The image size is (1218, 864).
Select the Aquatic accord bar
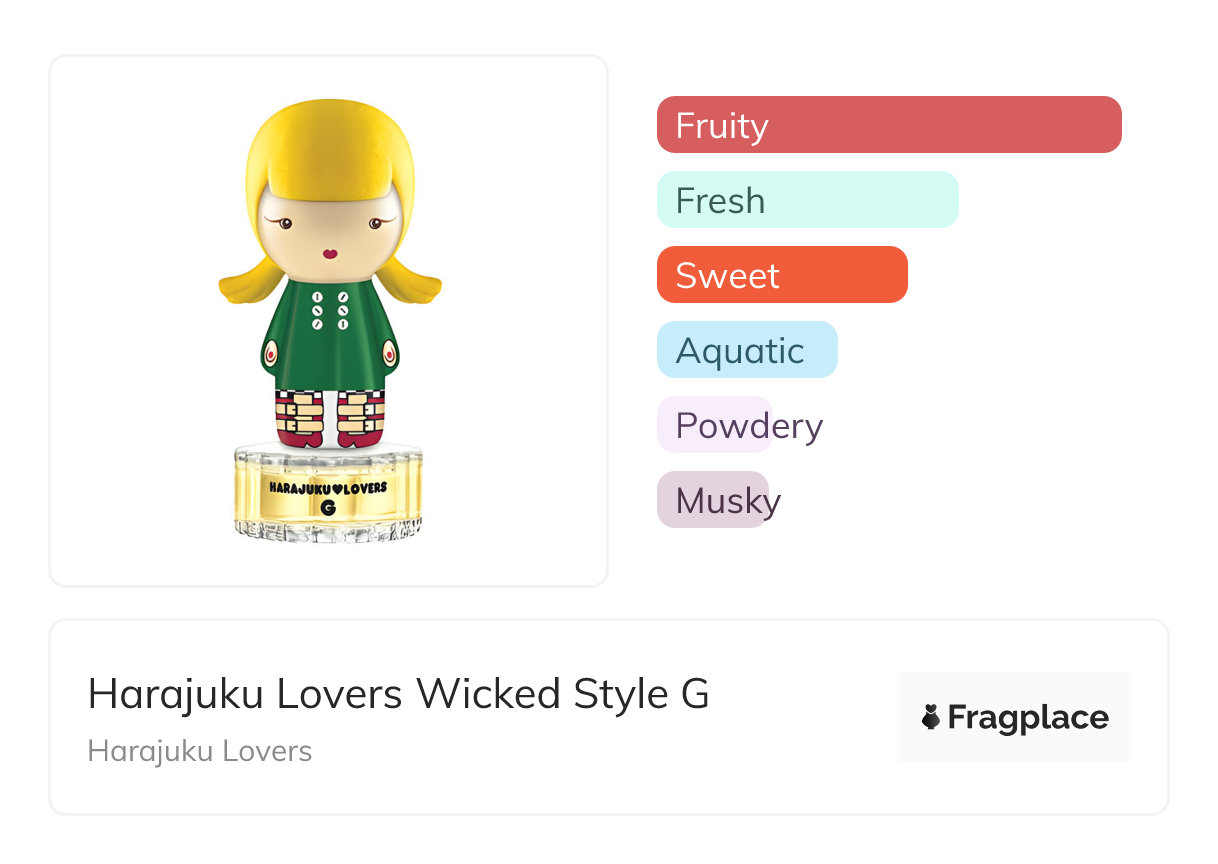point(746,350)
